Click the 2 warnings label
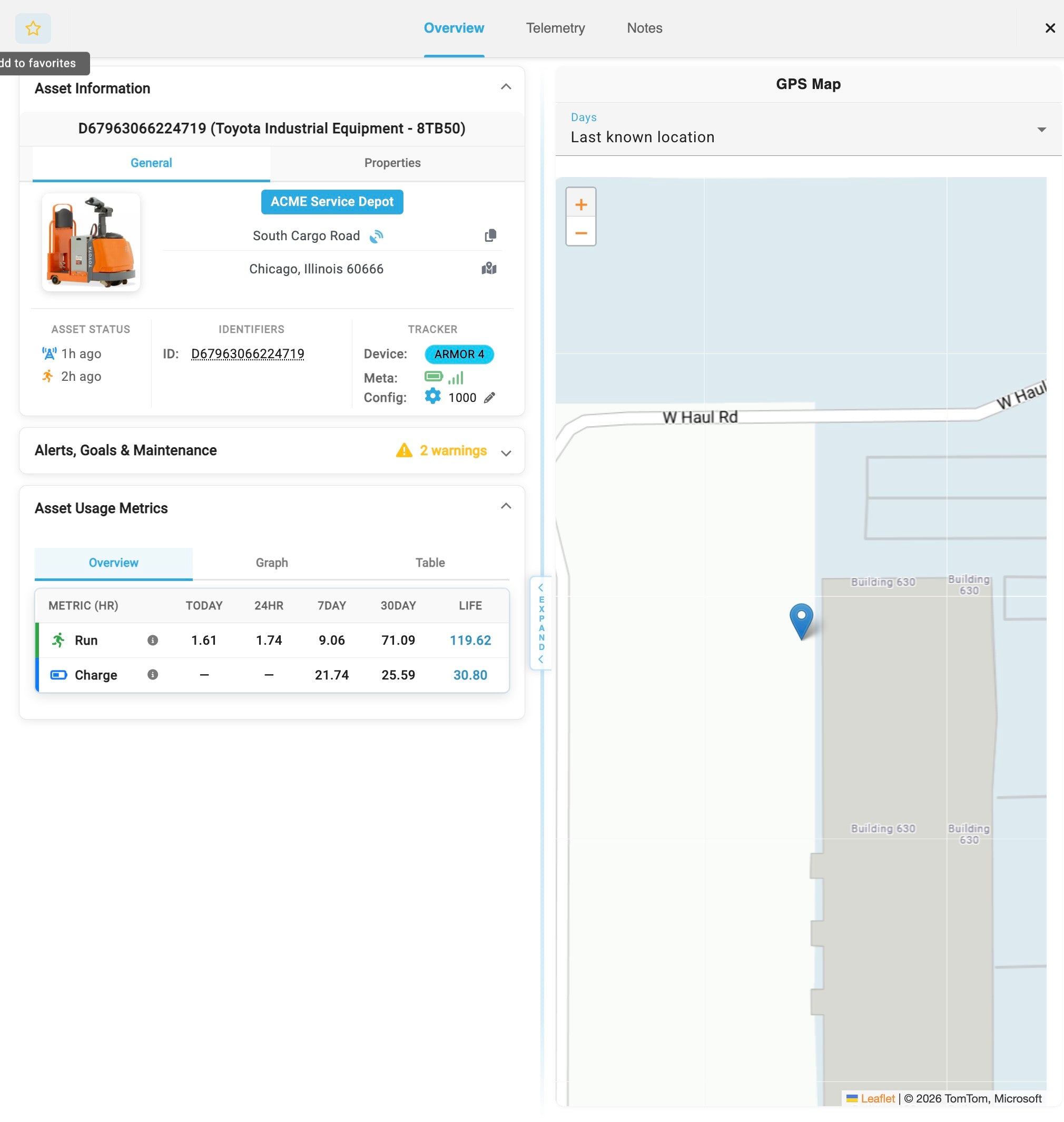The image size is (1064, 1122). pos(453,450)
